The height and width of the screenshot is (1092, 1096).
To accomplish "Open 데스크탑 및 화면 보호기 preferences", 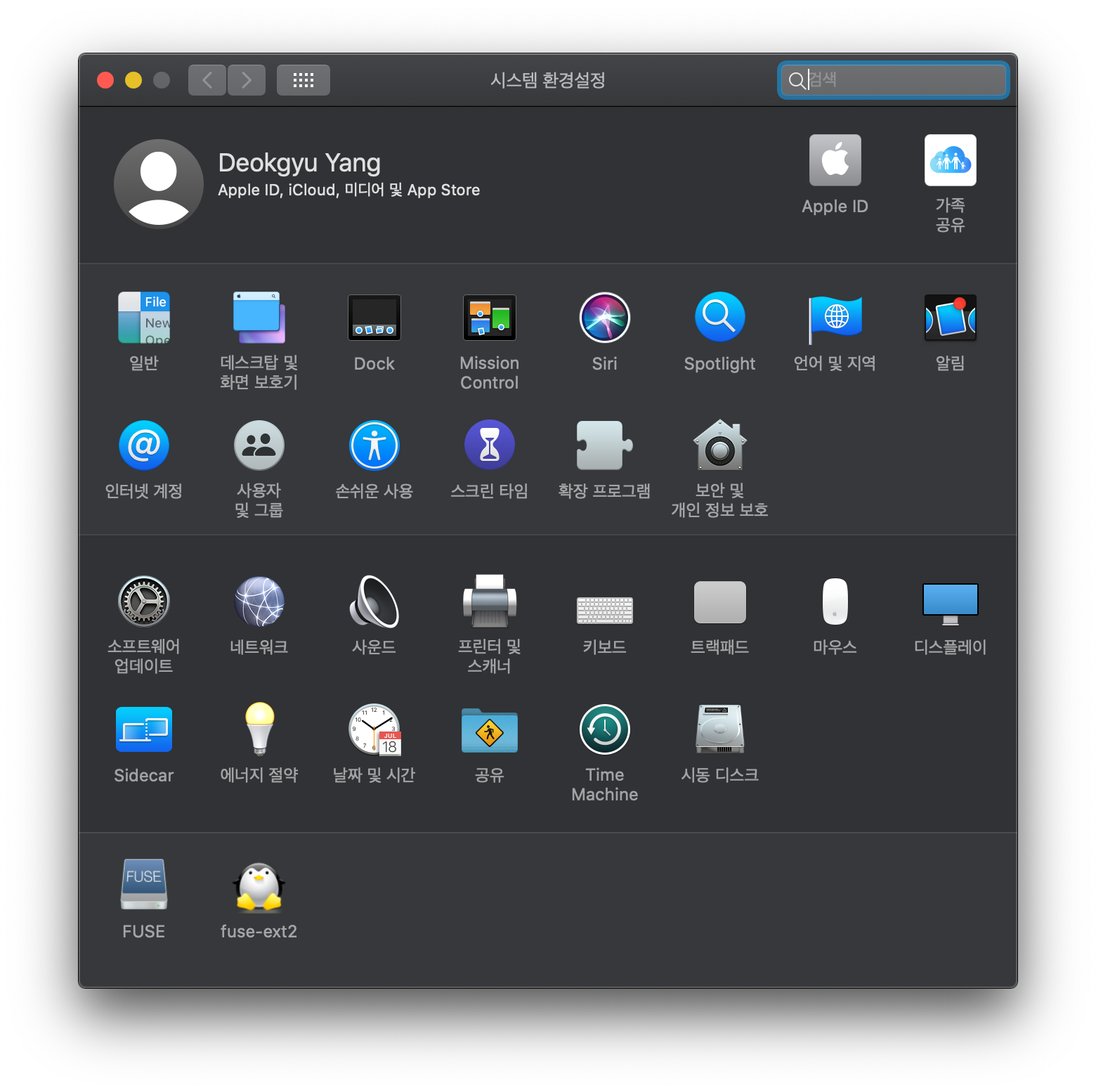I will pyautogui.click(x=259, y=318).
